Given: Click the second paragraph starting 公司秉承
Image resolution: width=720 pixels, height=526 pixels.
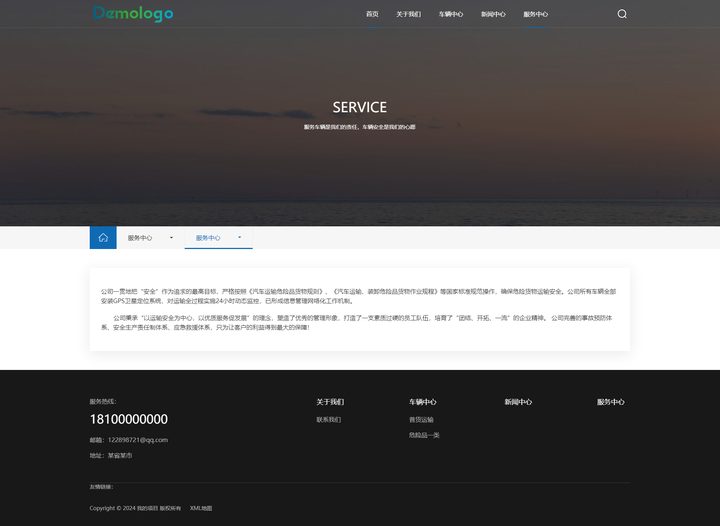Looking at the screenshot, I should (357, 322).
